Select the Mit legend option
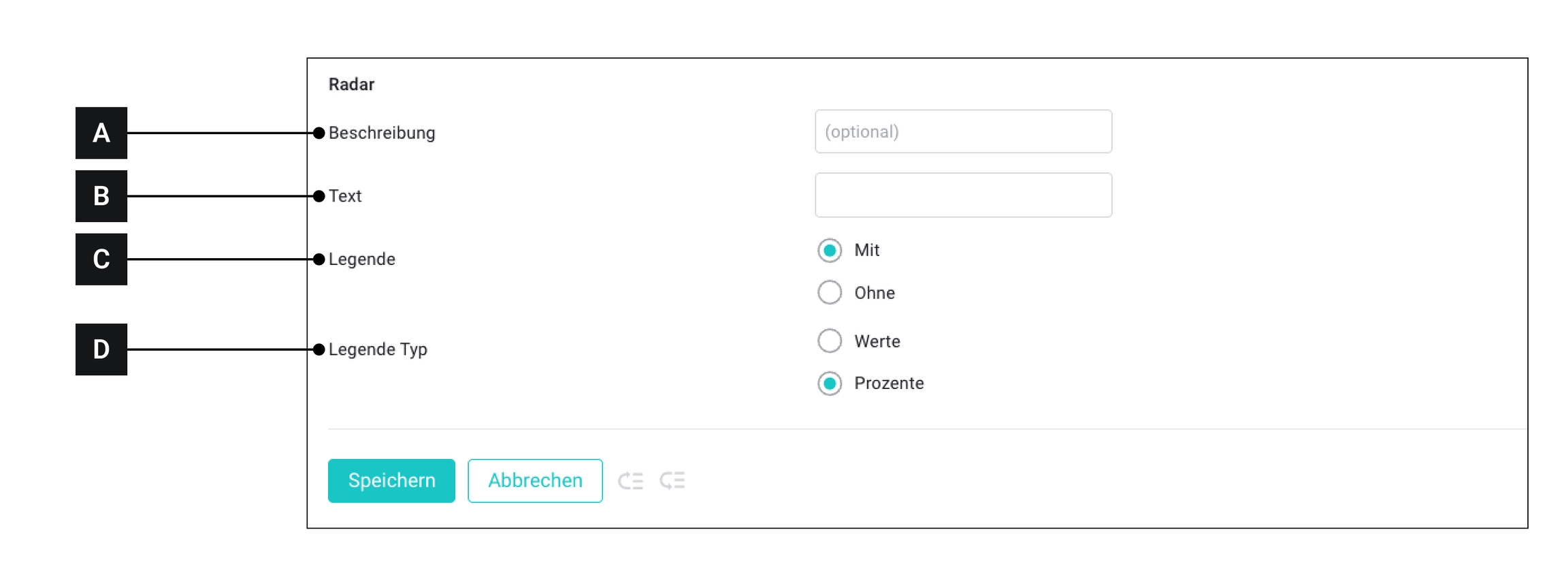1568x566 pixels. [x=830, y=251]
